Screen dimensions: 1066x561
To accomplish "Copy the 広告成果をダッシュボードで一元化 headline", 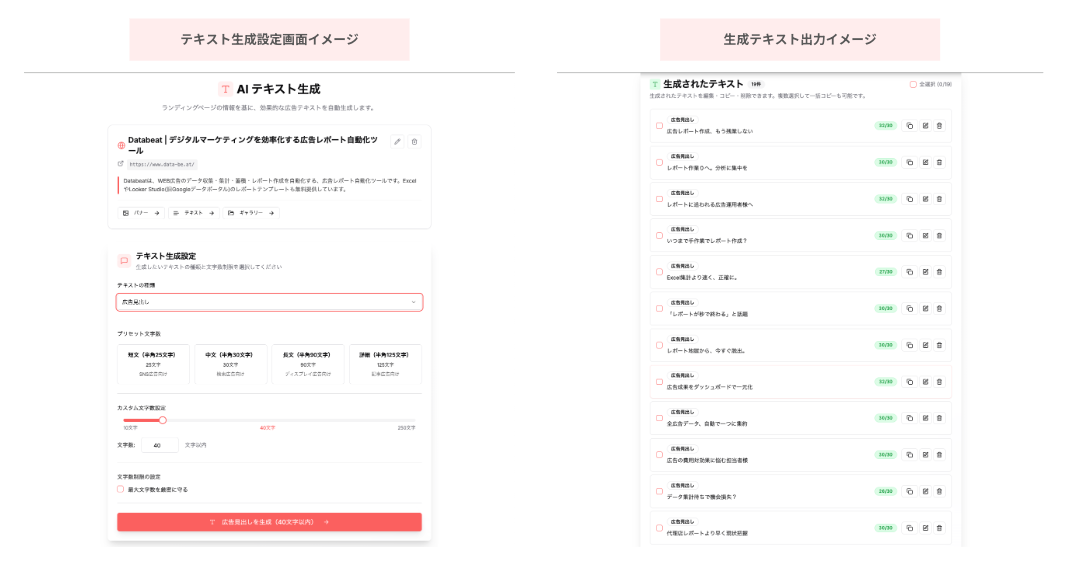I will coord(910,382).
